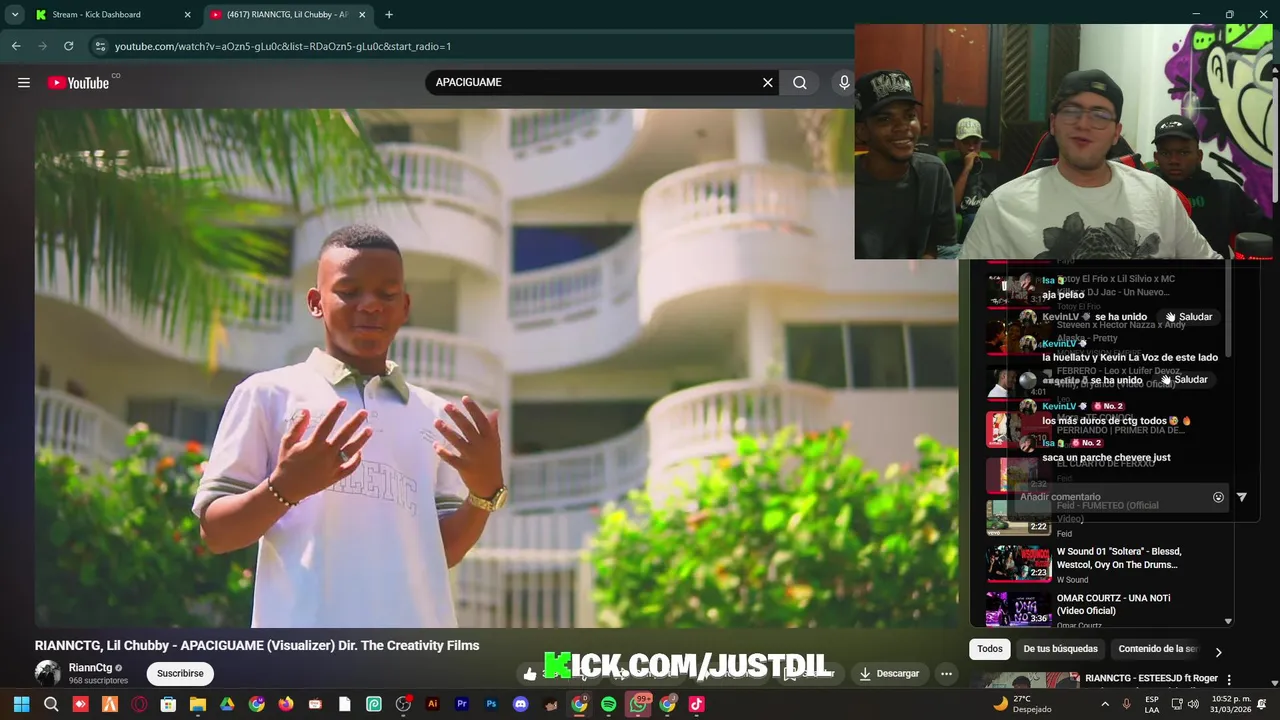
Task: Open Opera GX from taskbar
Action: [139, 704]
